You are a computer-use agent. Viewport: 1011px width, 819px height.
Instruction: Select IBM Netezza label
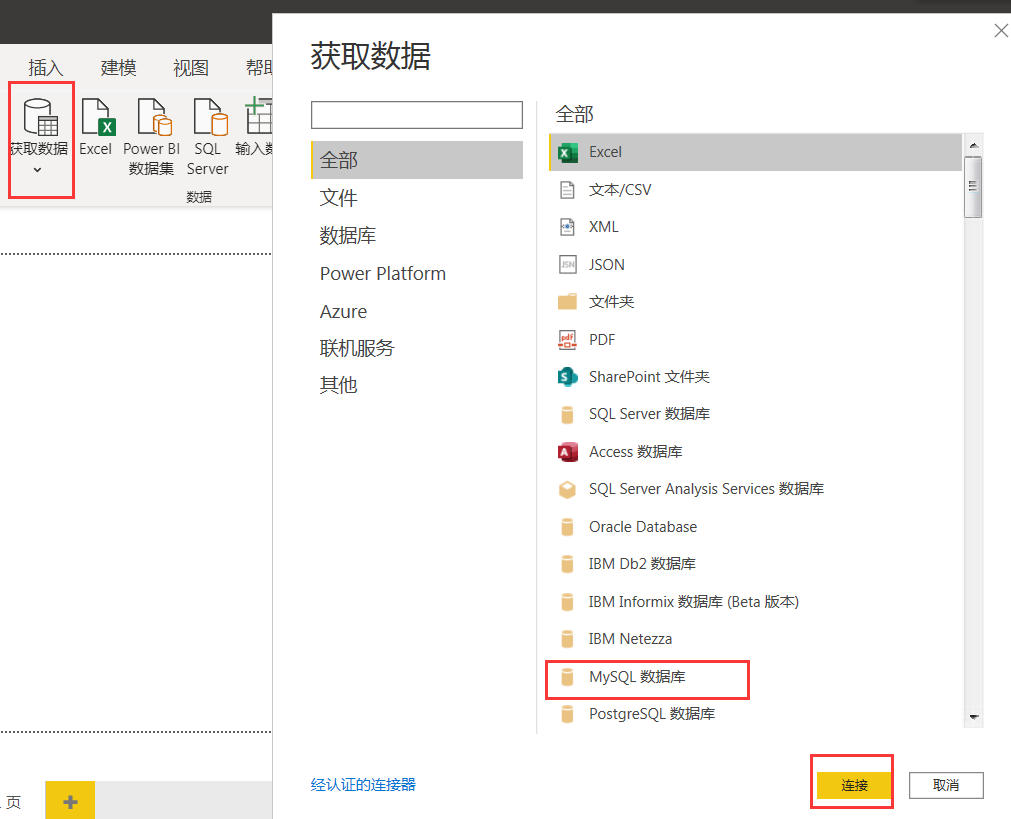631,639
